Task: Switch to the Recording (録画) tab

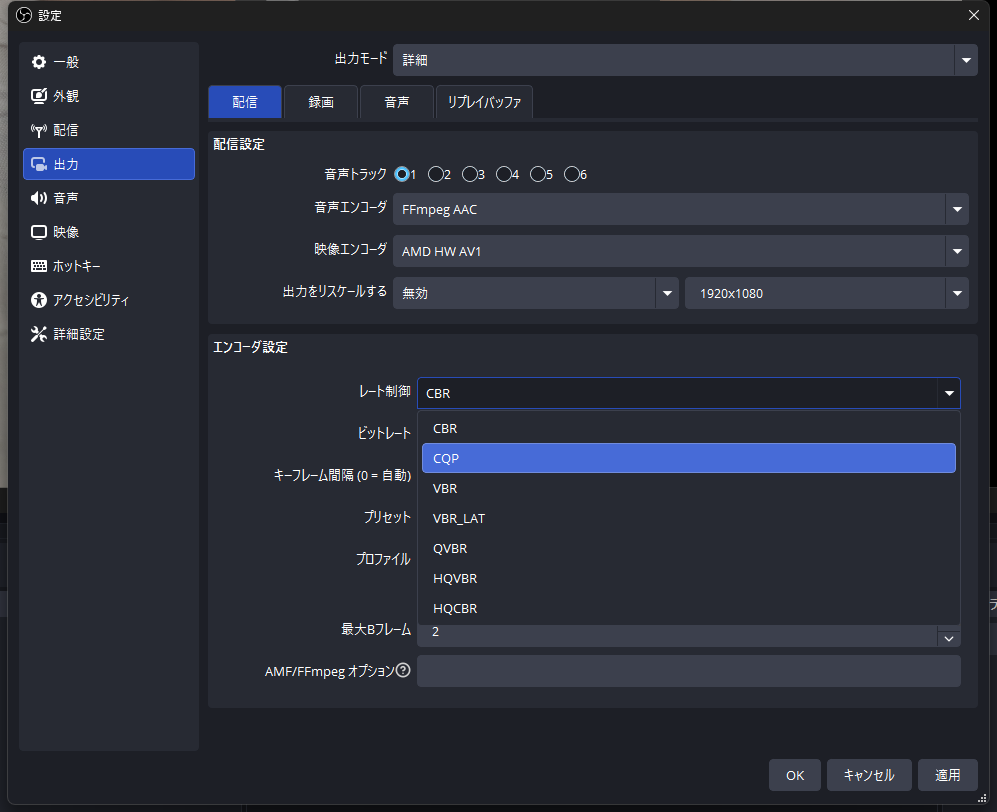Action: [x=321, y=102]
